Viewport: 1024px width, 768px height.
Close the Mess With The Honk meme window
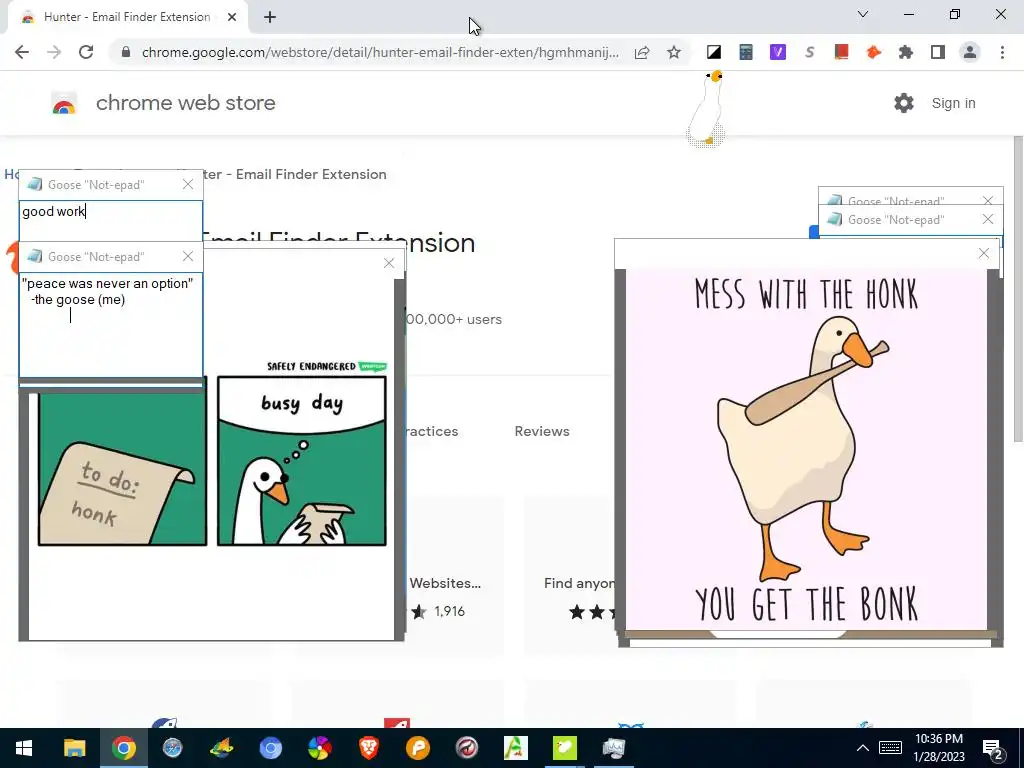click(x=984, y=253)
